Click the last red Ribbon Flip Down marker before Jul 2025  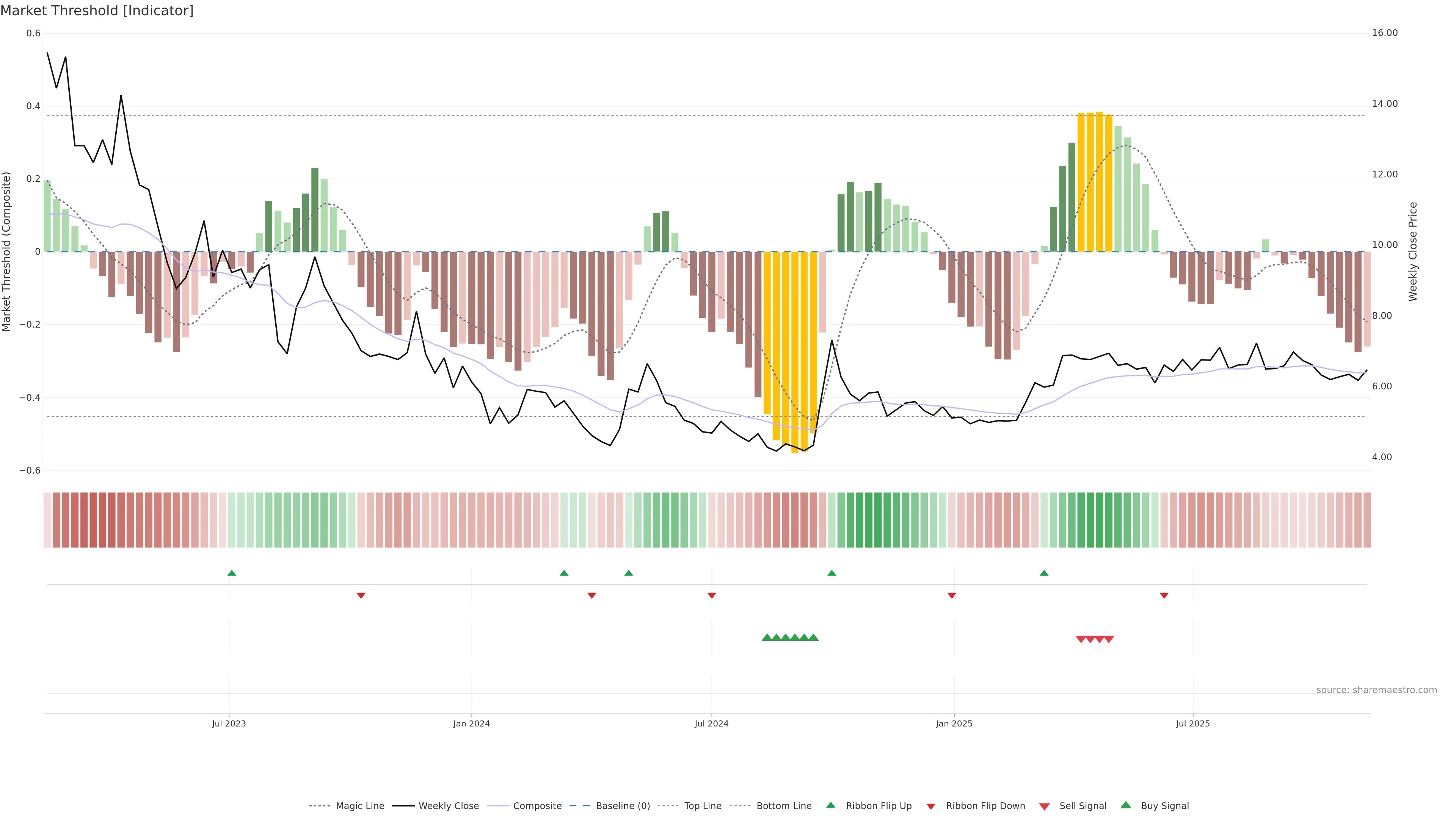[x=1164, y=595]
